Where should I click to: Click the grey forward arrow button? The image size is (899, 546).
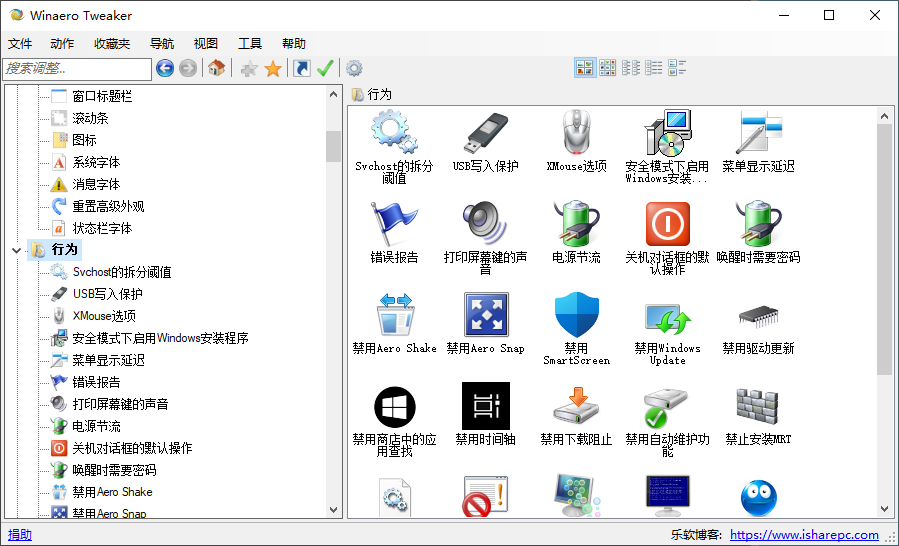[x=187, y=68]
